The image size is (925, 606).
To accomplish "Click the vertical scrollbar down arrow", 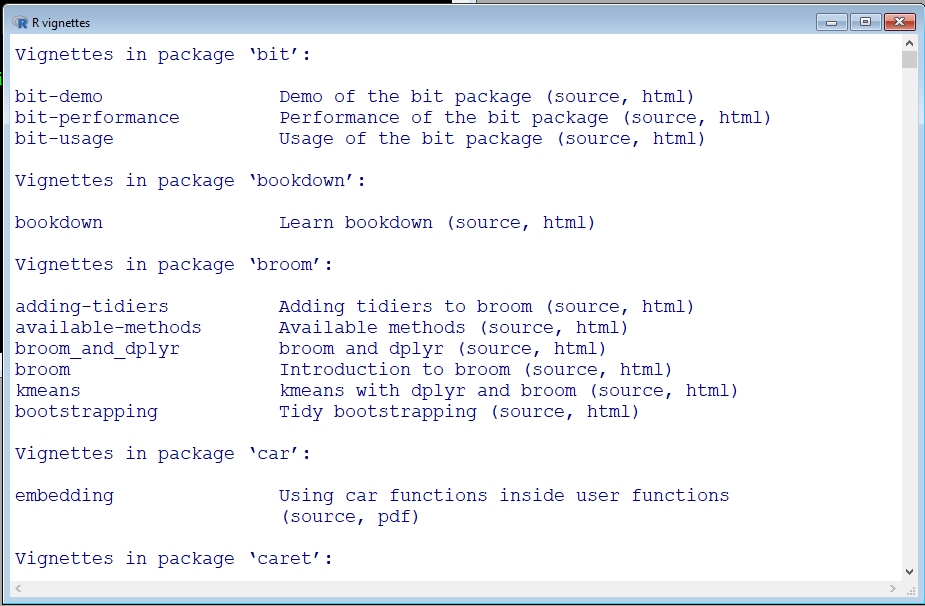I will click(x=909, y=572).
